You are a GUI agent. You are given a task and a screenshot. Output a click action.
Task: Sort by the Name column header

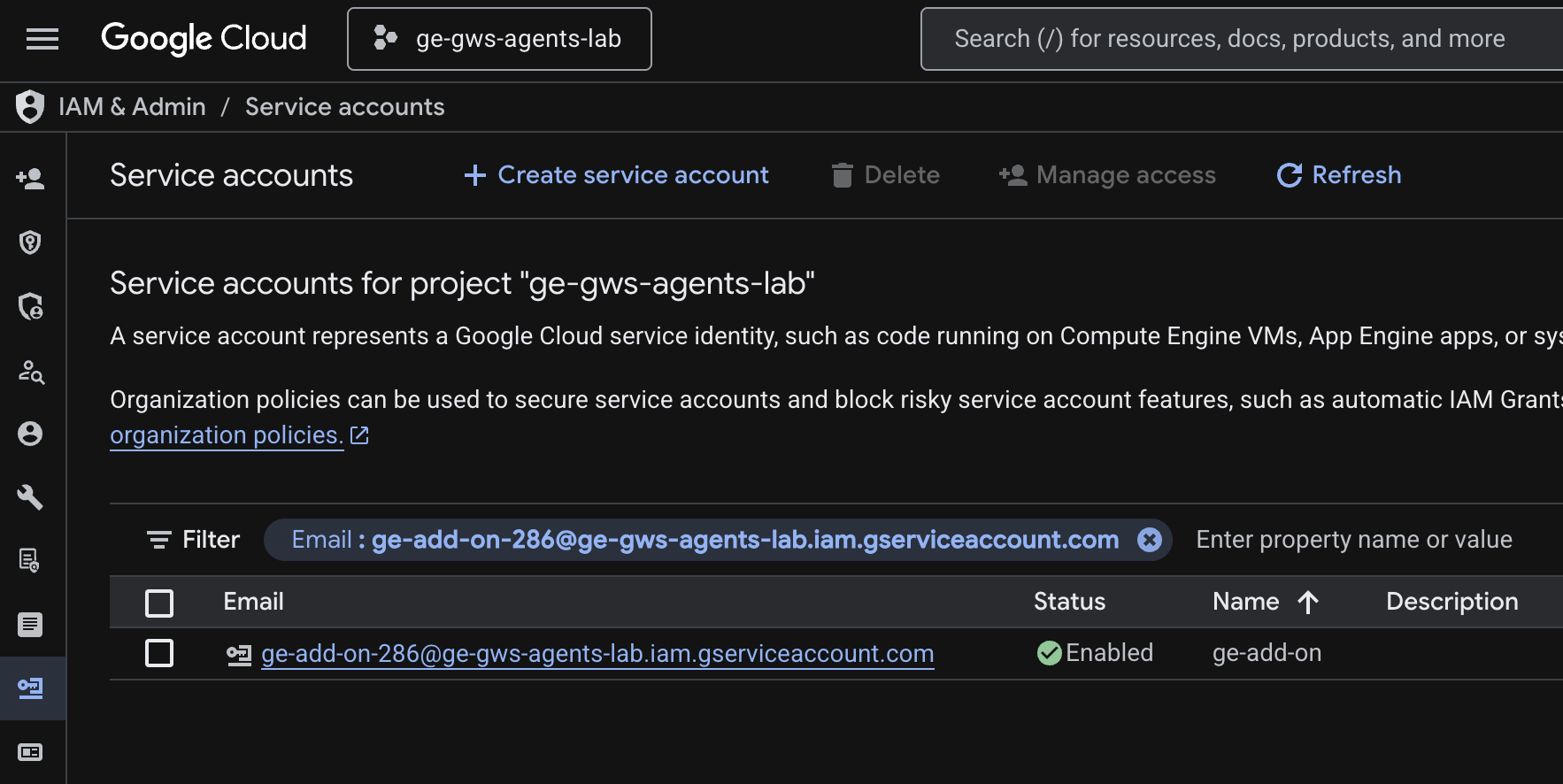[x=1246, y=602]
